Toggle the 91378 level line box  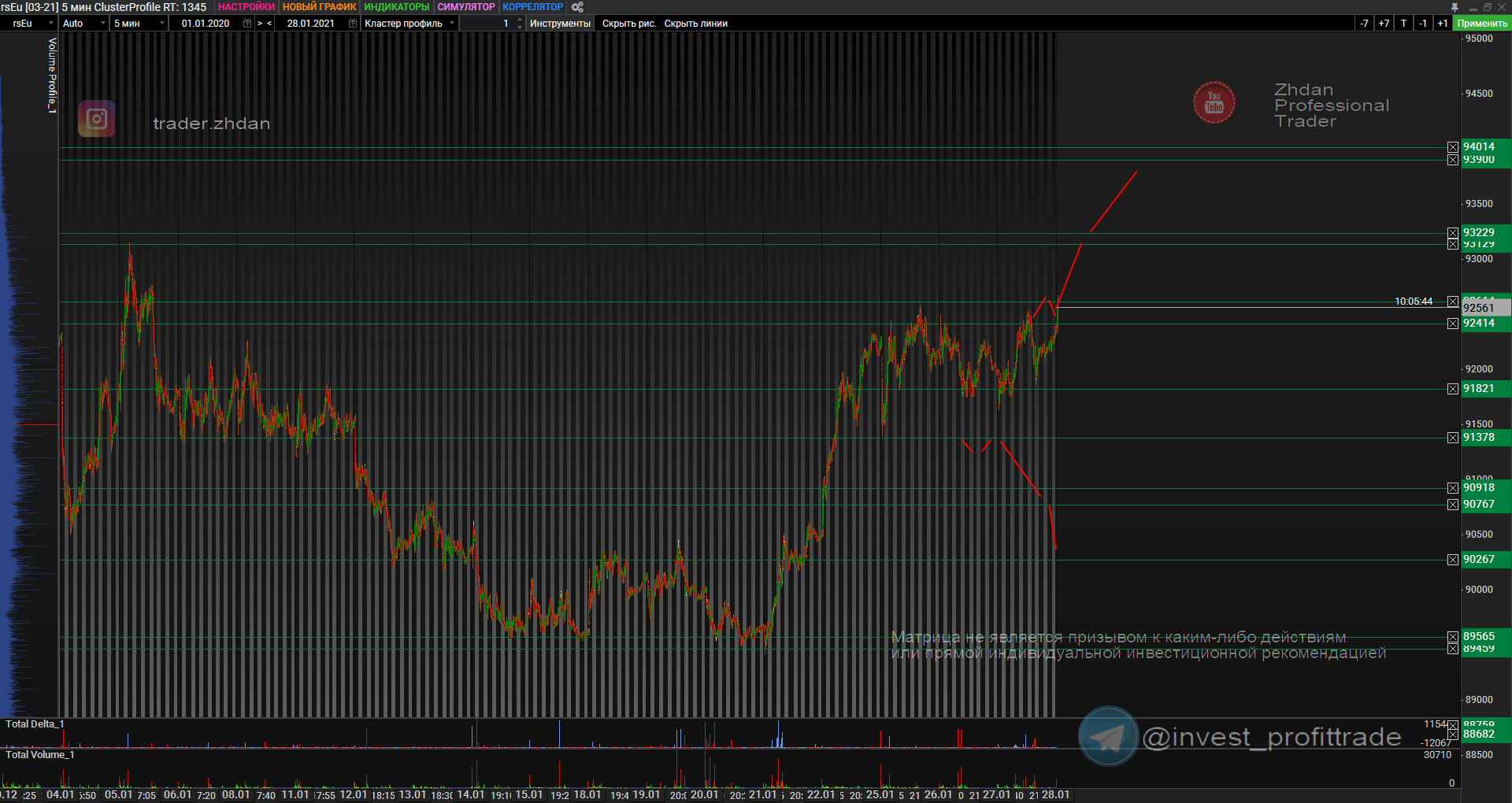(1452, 438)
